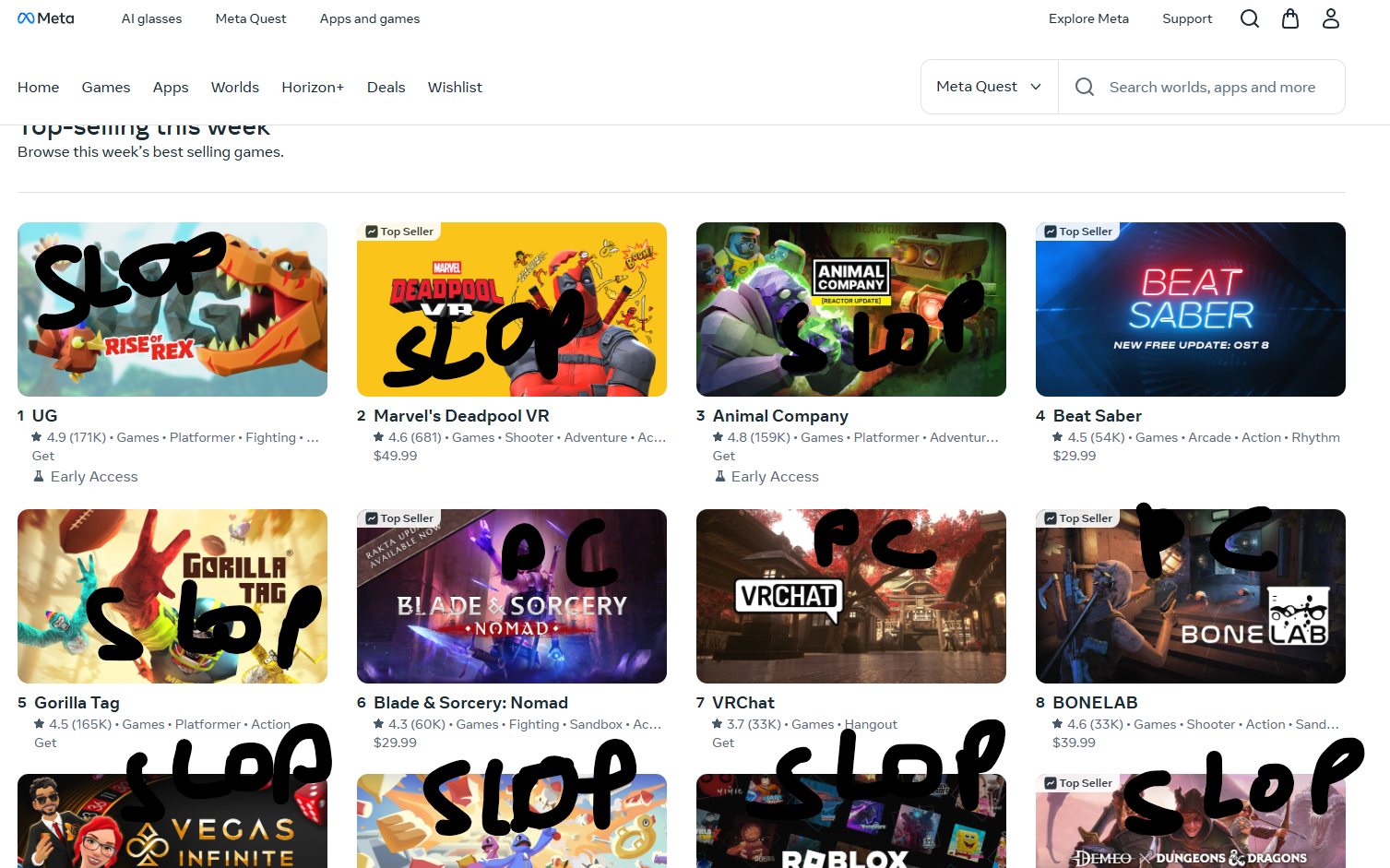Open the Demeo Dungeons & Dragons thumbnail

[1191, 821]
